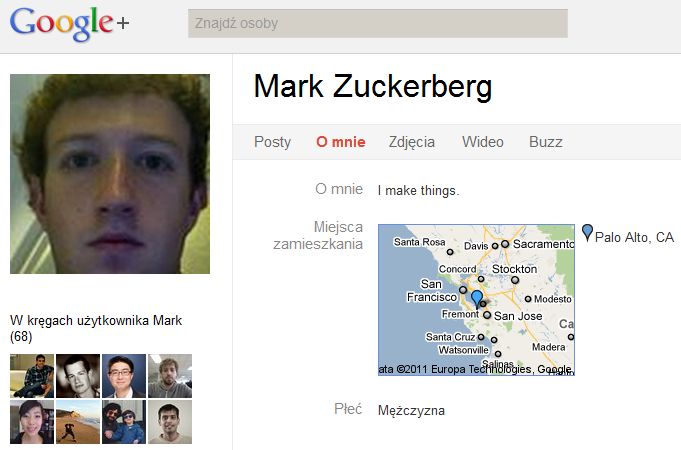Focus the 'Znajdź osoby' search field
This screenshot has width=681, height=450.
[377, 23]
